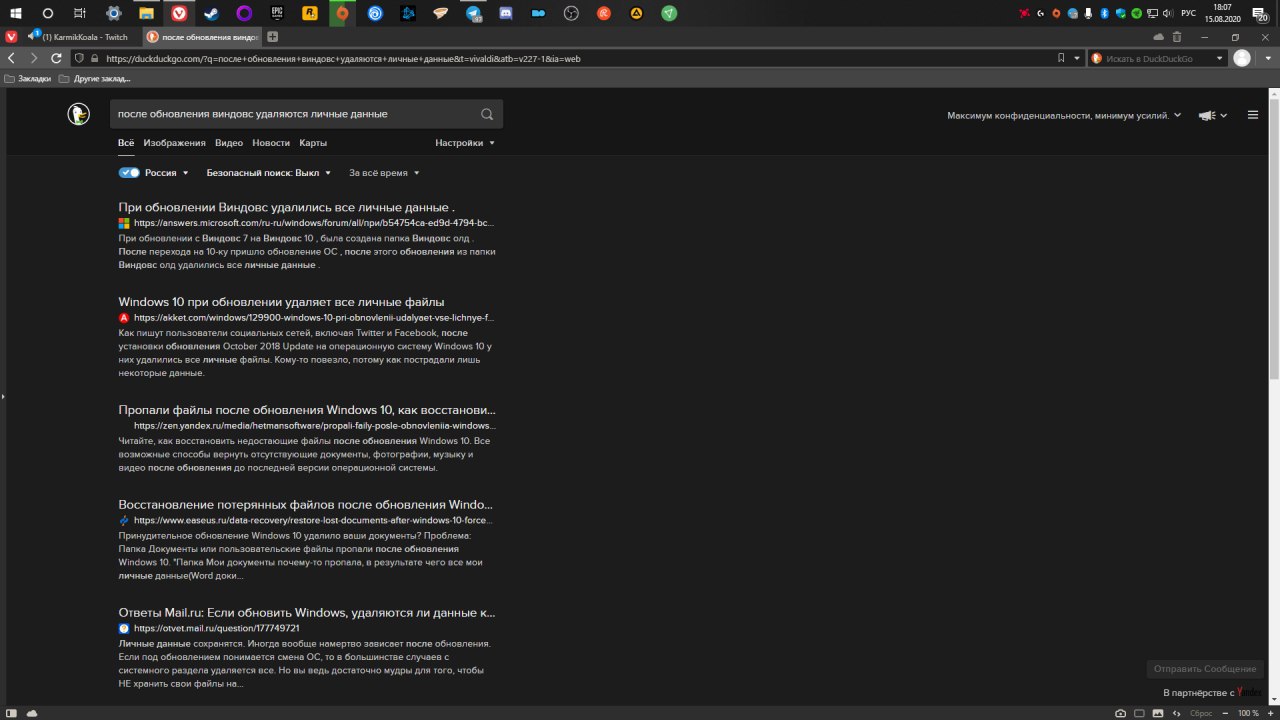The height and width of the screenshot is (720, 1280).
Task: Launch Epic Games from the taskbar
Action: click(x=277, y=13)
